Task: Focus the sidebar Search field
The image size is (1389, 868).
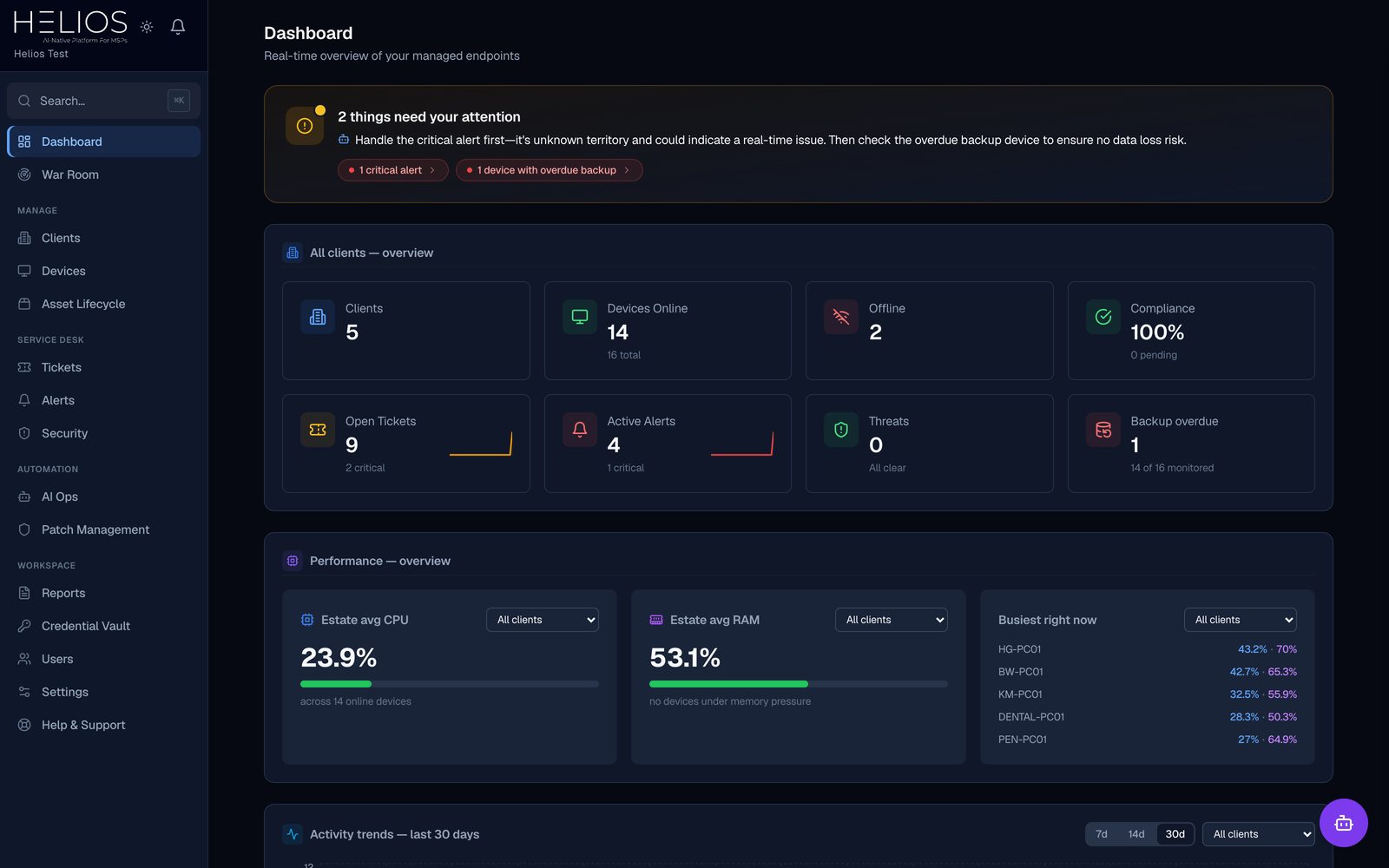Action: [x=103, y=101]
